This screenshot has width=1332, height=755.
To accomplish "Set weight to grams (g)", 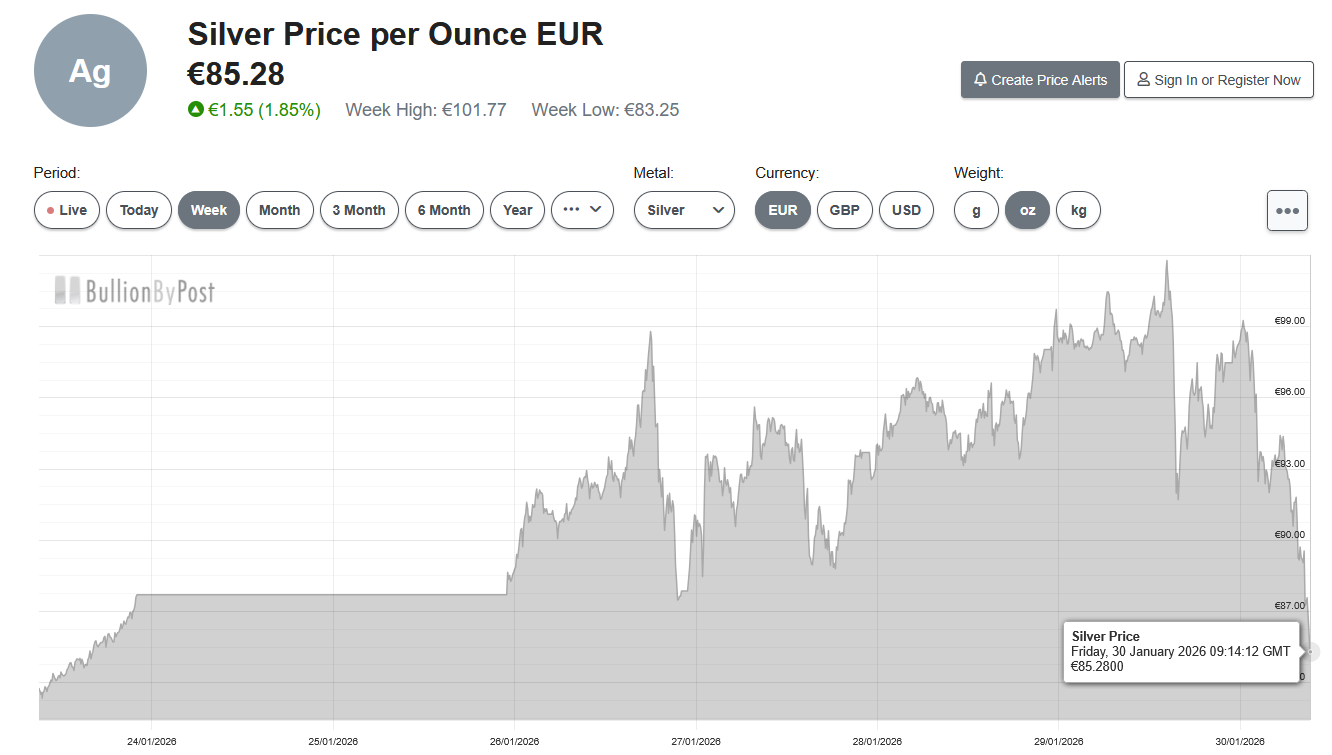I will click(x=976, y=210).
